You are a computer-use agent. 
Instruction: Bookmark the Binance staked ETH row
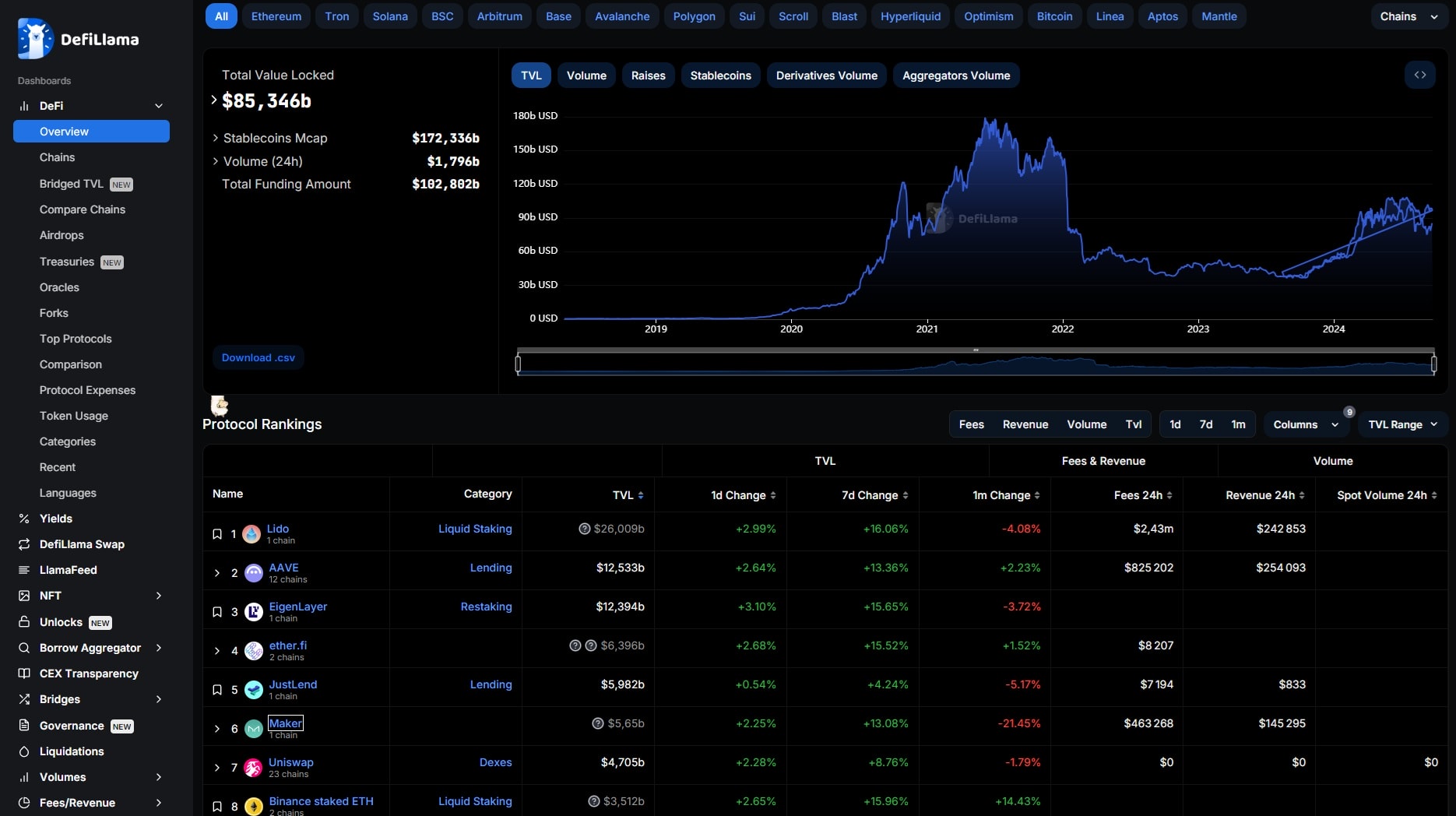pos(217,807)
